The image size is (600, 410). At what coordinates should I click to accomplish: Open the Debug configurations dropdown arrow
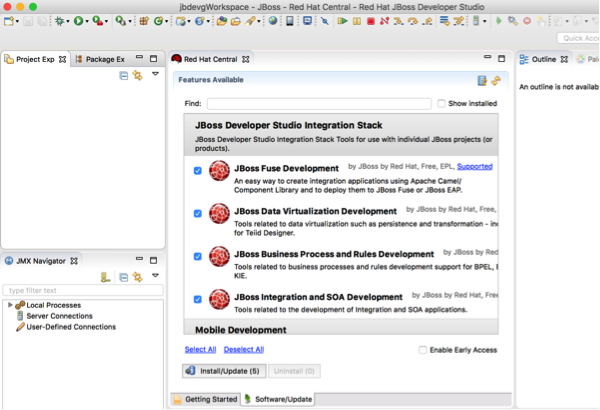[68, 22]
